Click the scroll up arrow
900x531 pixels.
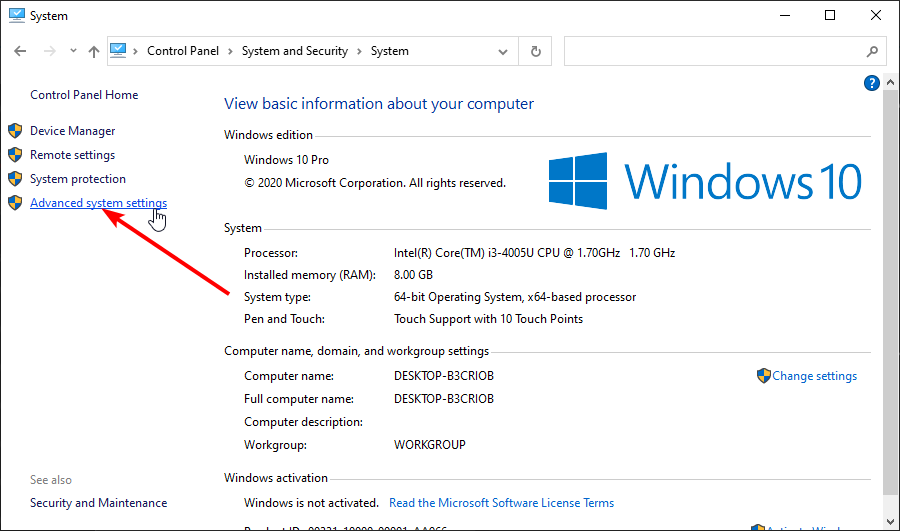(x=890, y=83)
